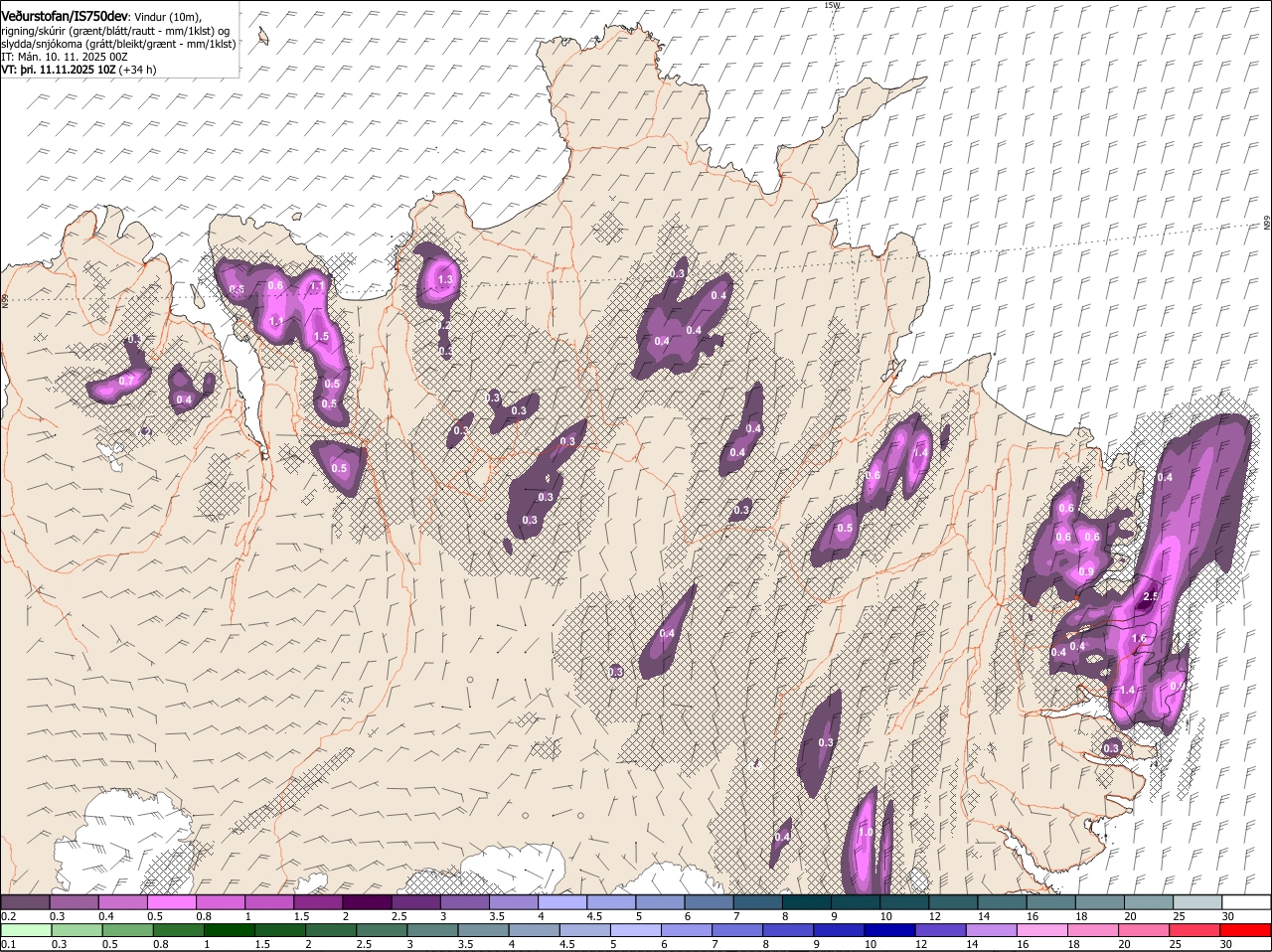Image resolution: width=1272 pixels, height=952 pixels.
Task: Select the darkest purple 2–2.5 swatch in the upper legend
Action: 368,902
